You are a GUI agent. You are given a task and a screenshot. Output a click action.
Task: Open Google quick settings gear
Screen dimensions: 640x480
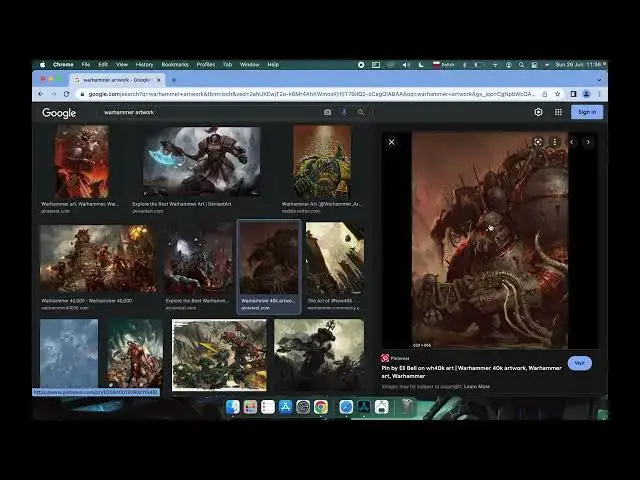tap(538, 112)
